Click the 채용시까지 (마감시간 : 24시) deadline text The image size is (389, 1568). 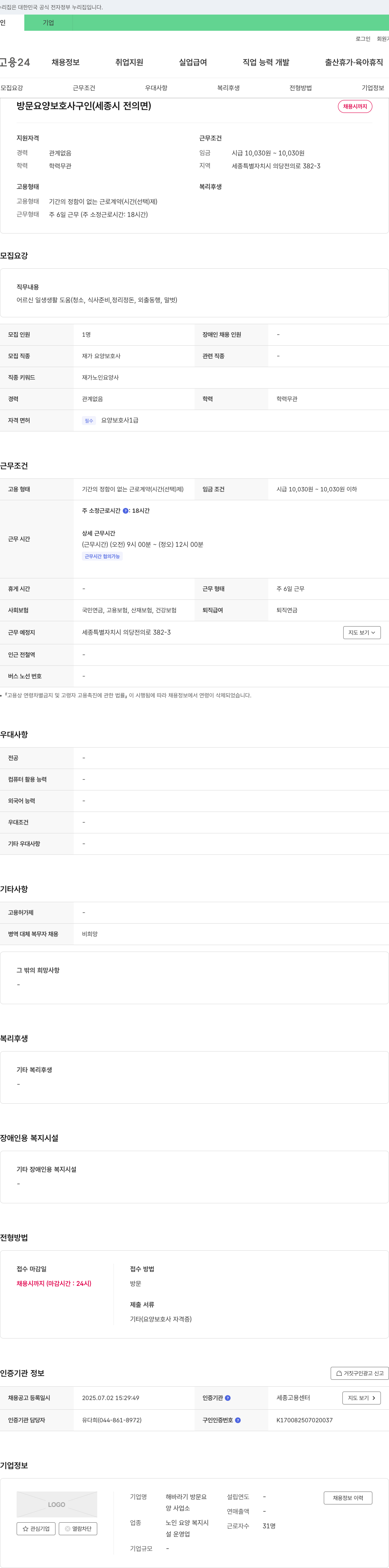pos(53,1283)
